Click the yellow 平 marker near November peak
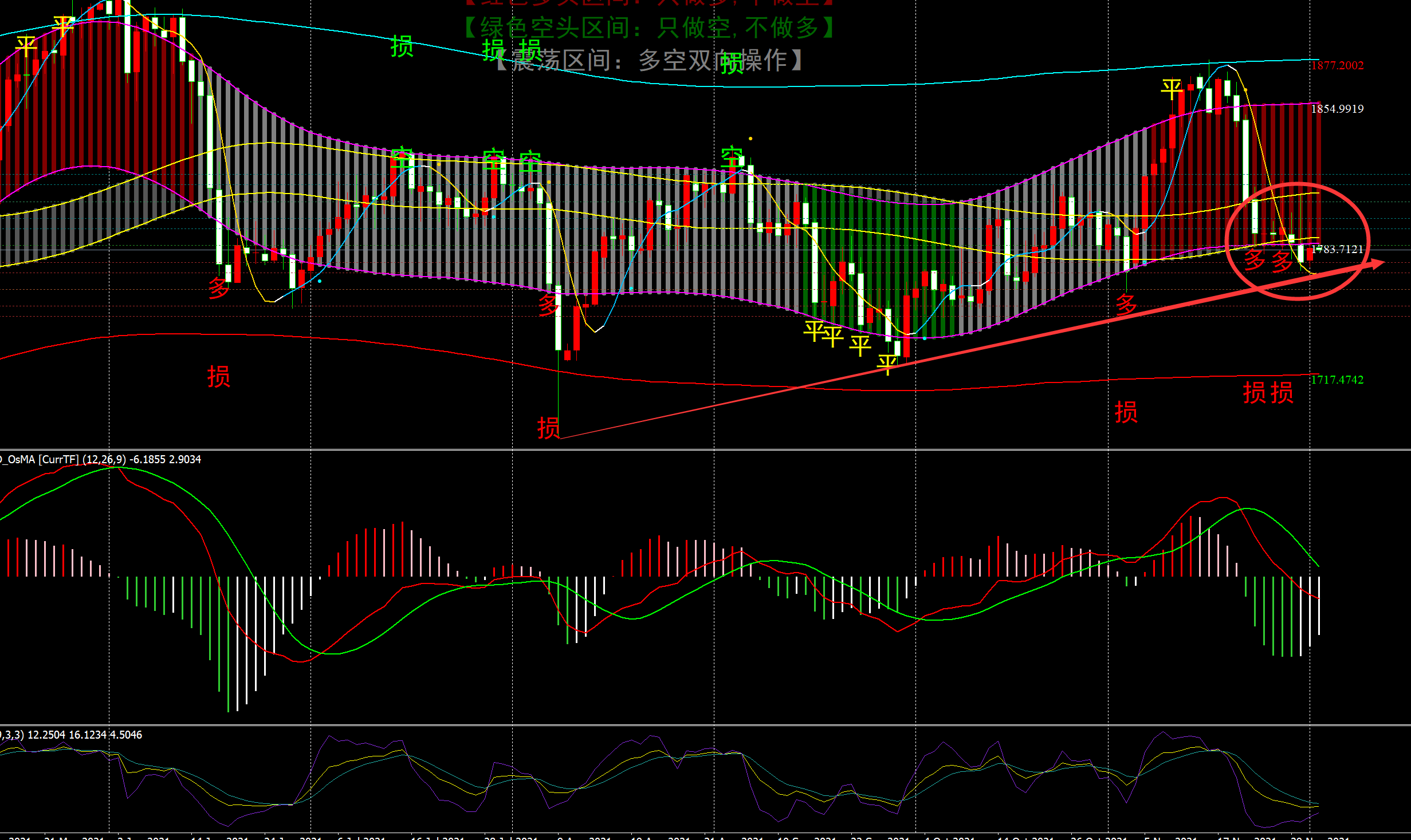 [x=1172, y=89]
